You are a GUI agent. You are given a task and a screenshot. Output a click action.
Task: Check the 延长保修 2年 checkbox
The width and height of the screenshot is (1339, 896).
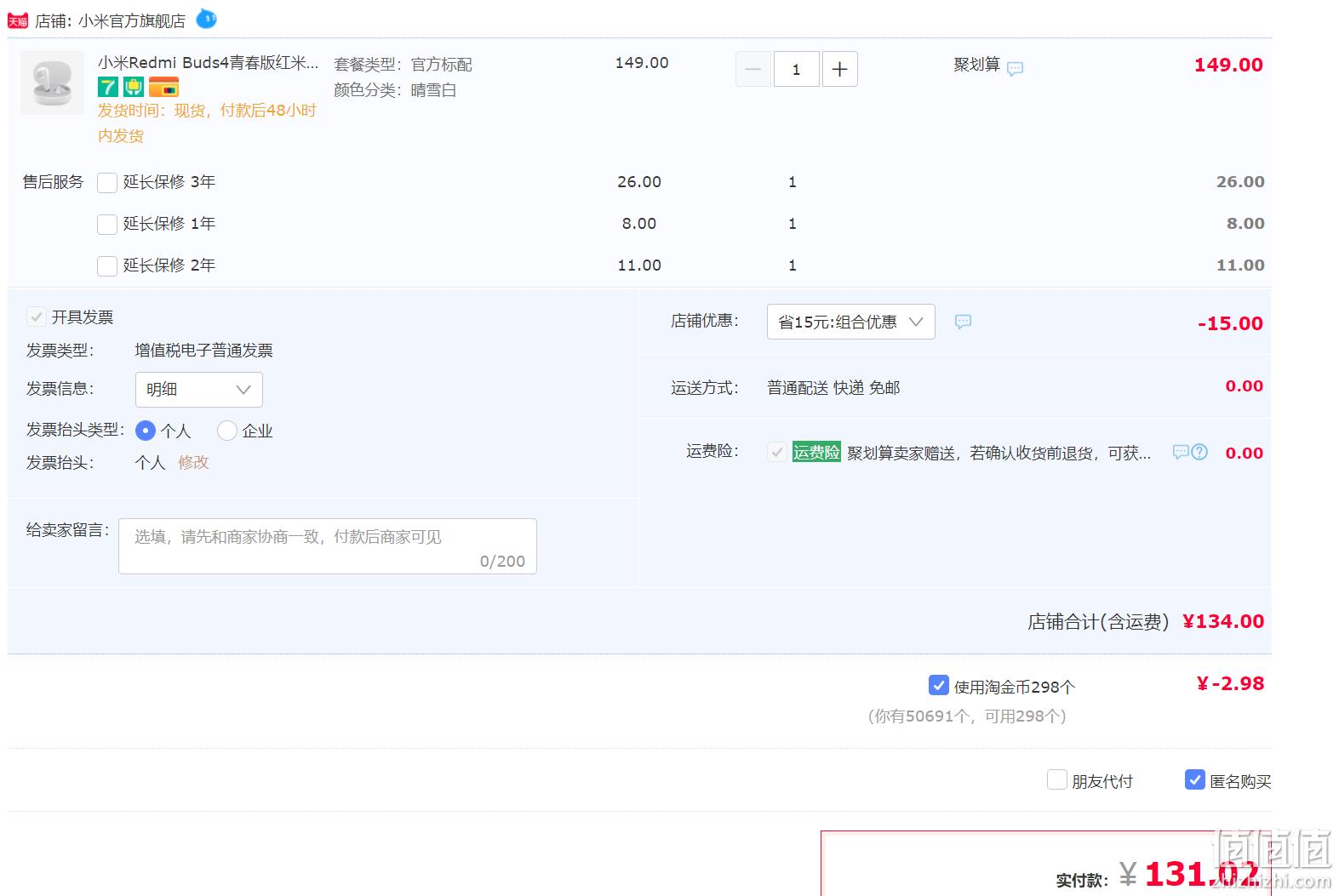pyautogui.click(x=107, y=266)
